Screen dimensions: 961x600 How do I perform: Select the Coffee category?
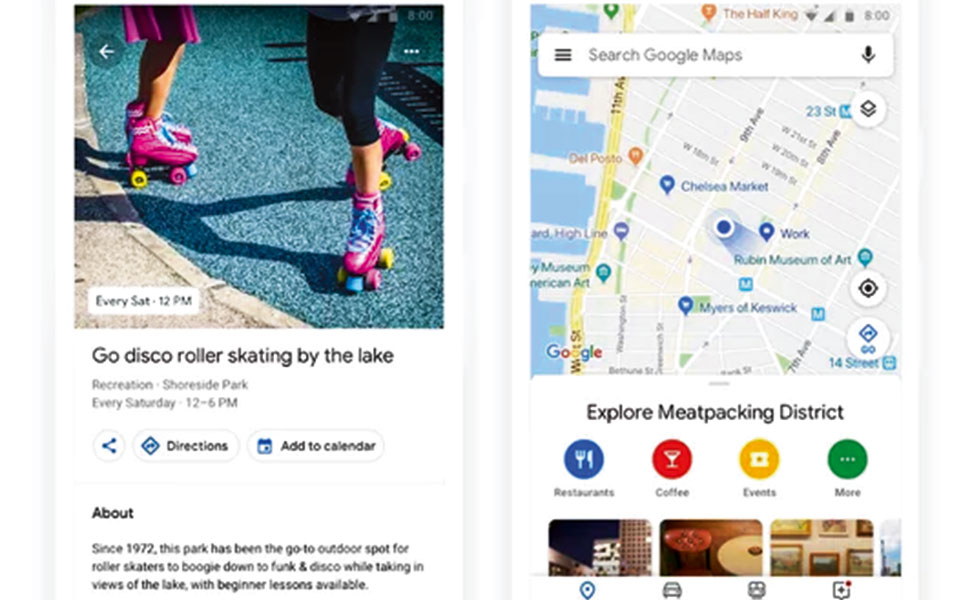(672, 468)
